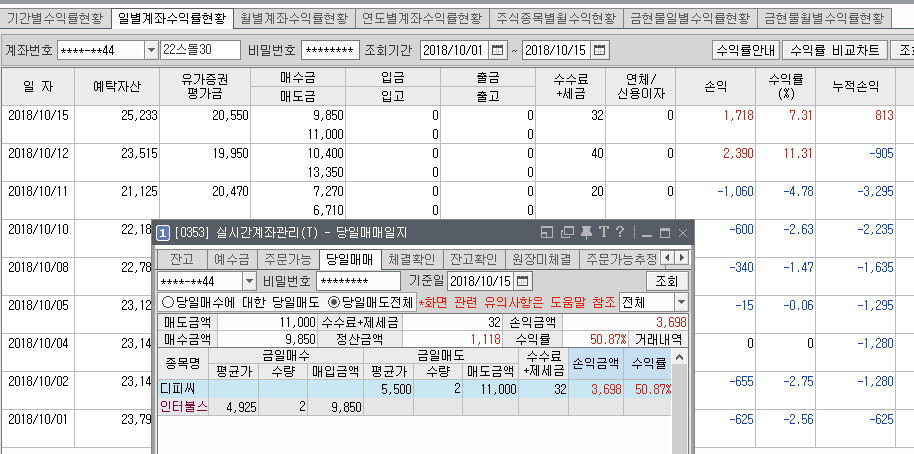Click the 수익률 column header in popup table
Viewport: 914px width, 454px height.
(x=648, y=364)
